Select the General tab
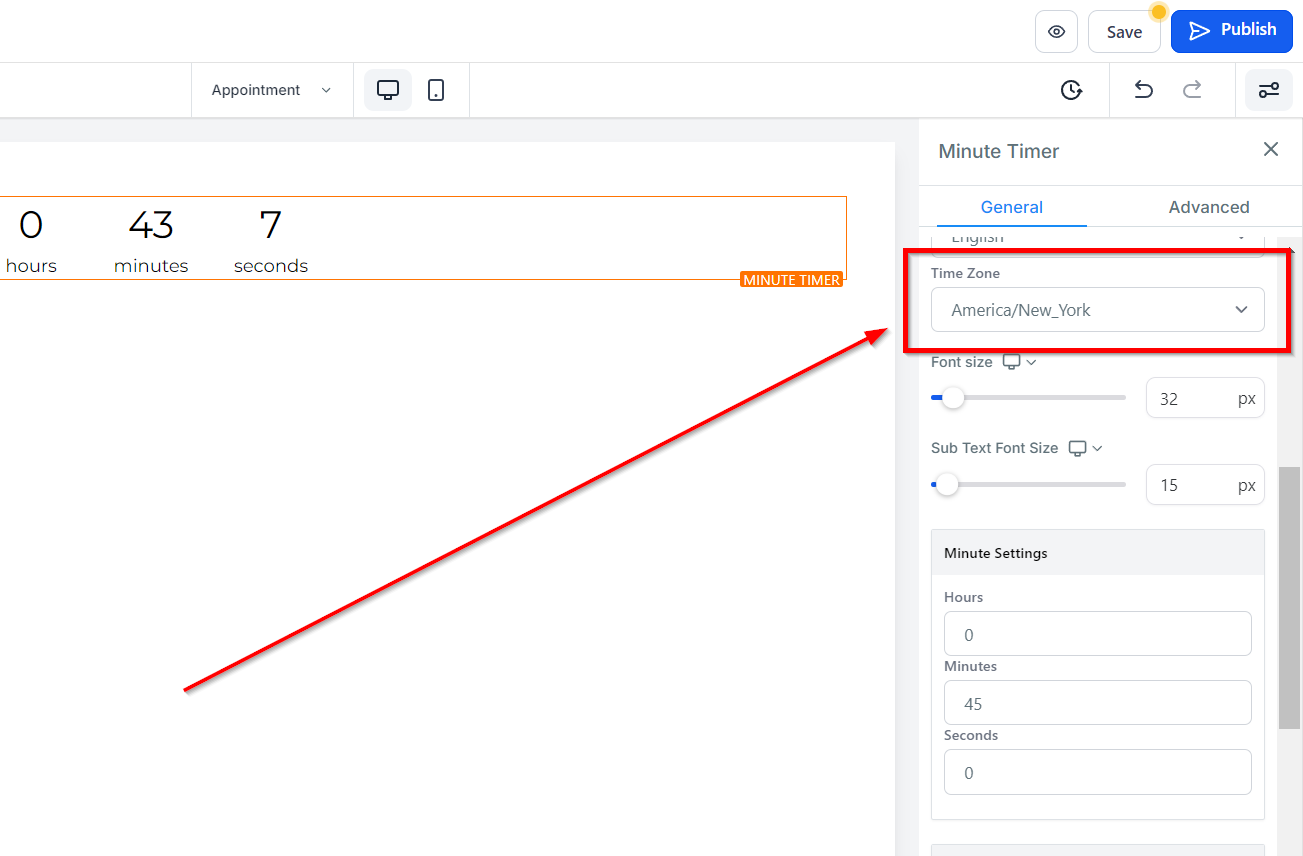 click(x=1011, y=207)
